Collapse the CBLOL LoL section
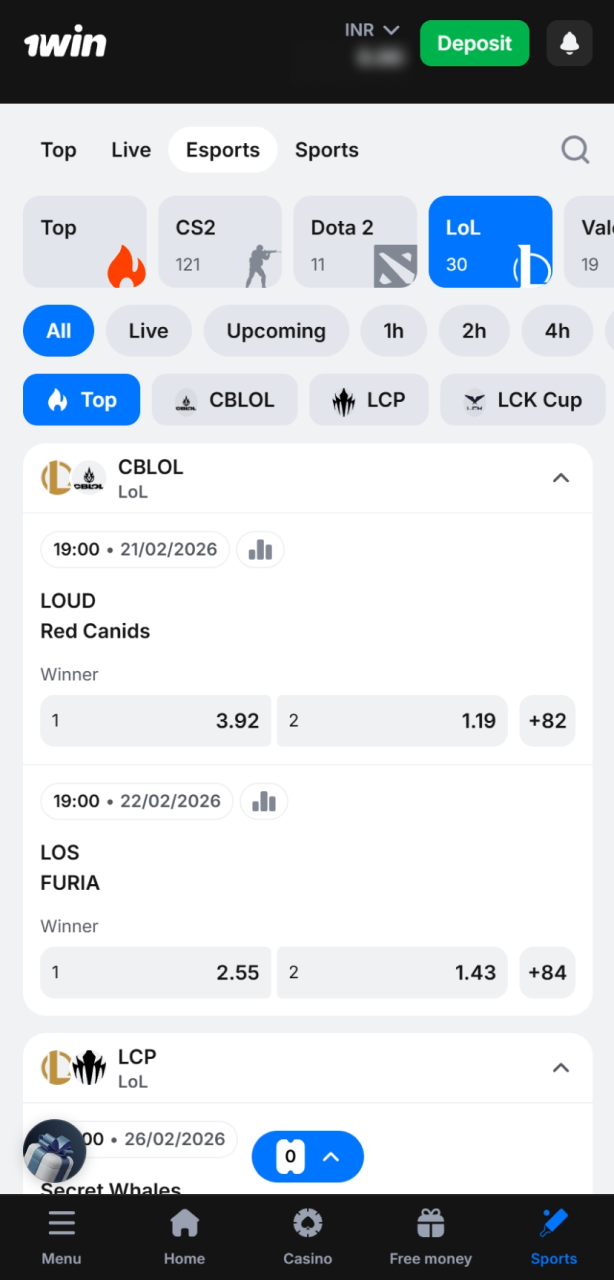The width and height of the screenshot is (614, 1280). pos(561,478)
